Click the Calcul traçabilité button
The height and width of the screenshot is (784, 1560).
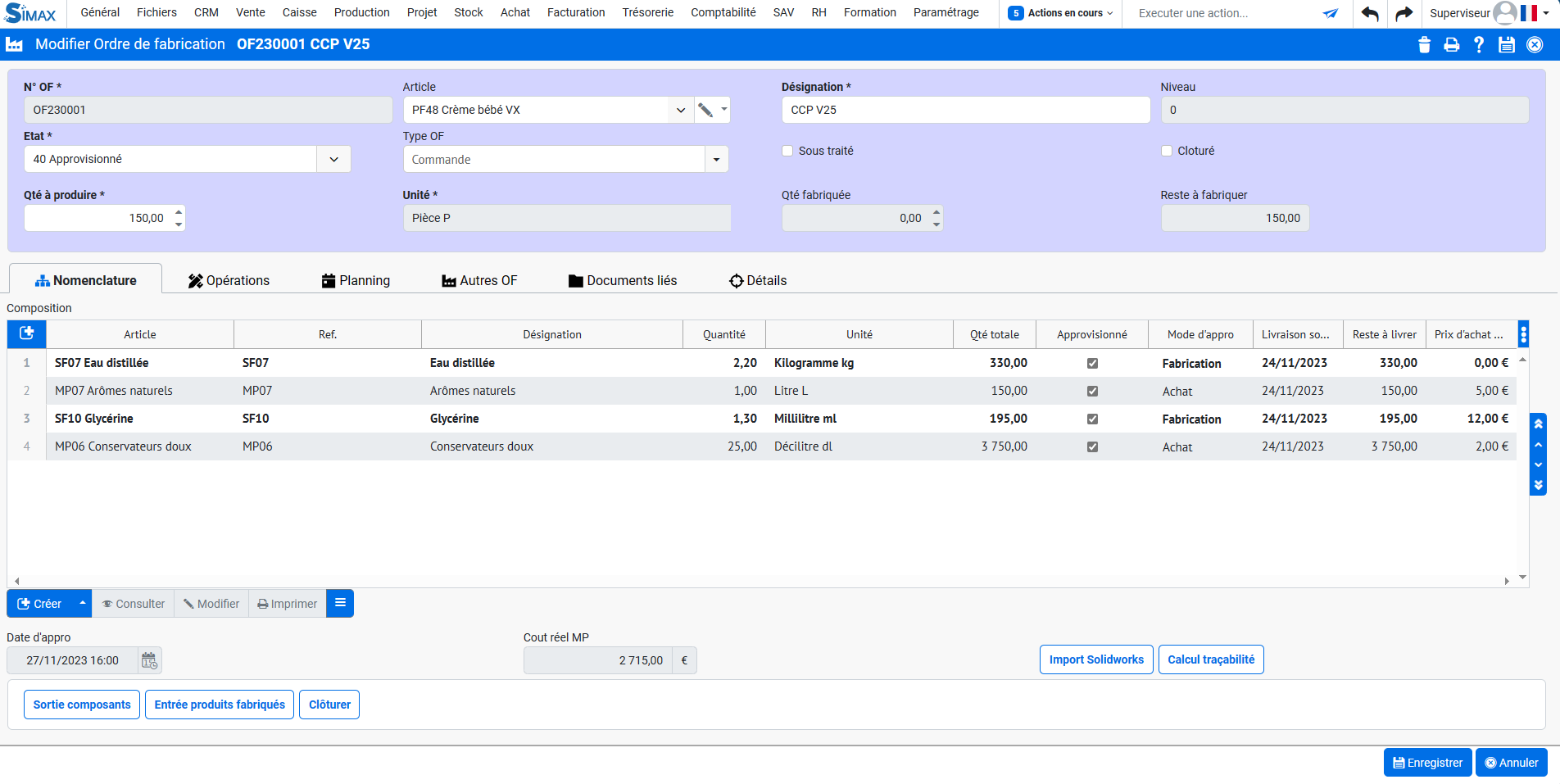1210,659
